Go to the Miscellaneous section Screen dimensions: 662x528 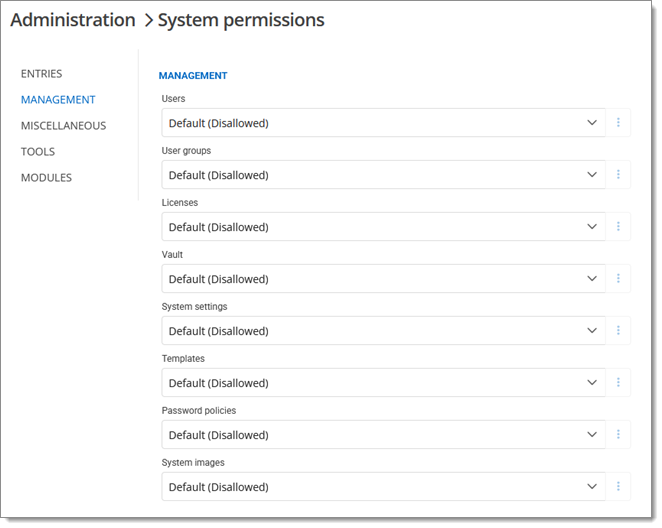click(63, 126)
